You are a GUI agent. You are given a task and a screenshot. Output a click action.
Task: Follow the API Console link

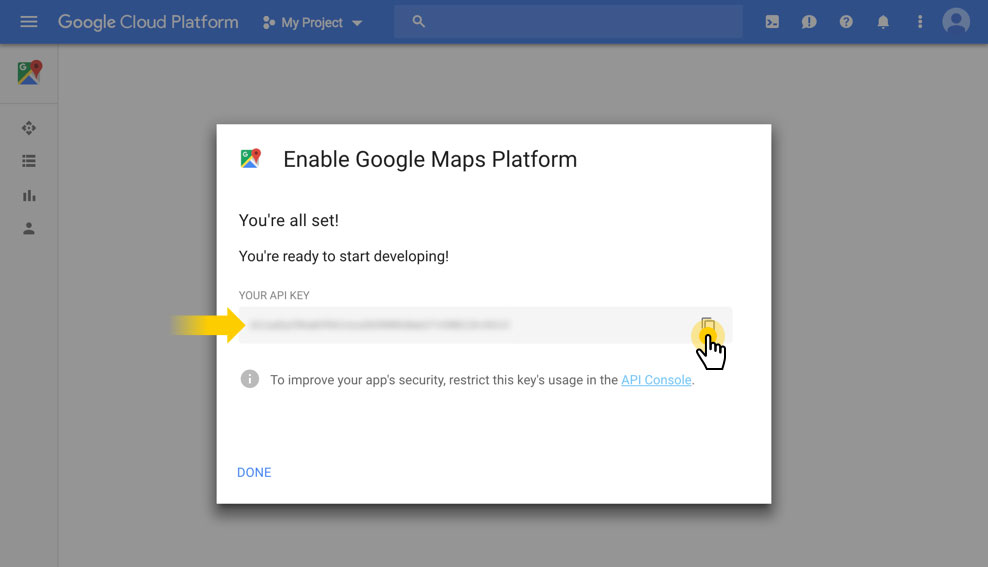point(656,380)
